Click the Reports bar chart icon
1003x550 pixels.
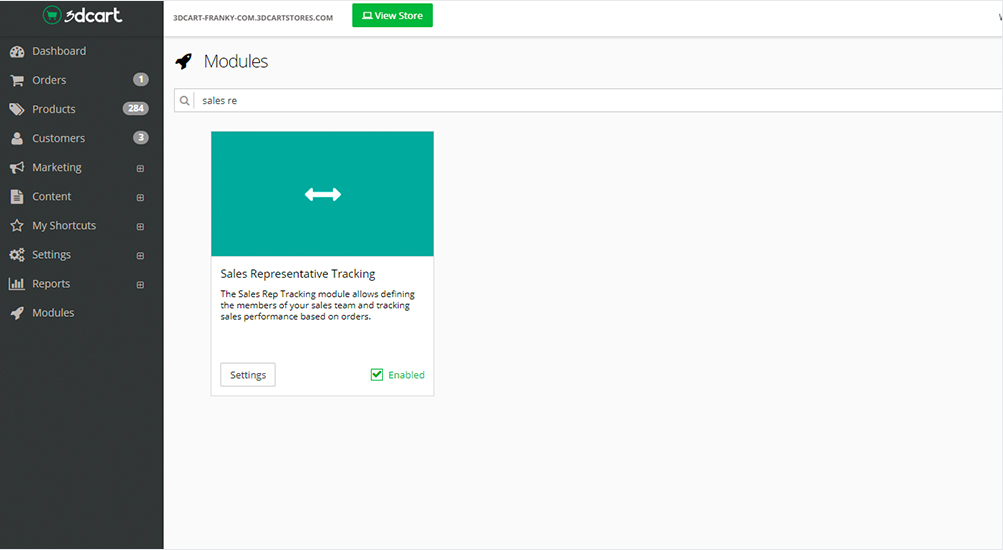coord(17,284)
